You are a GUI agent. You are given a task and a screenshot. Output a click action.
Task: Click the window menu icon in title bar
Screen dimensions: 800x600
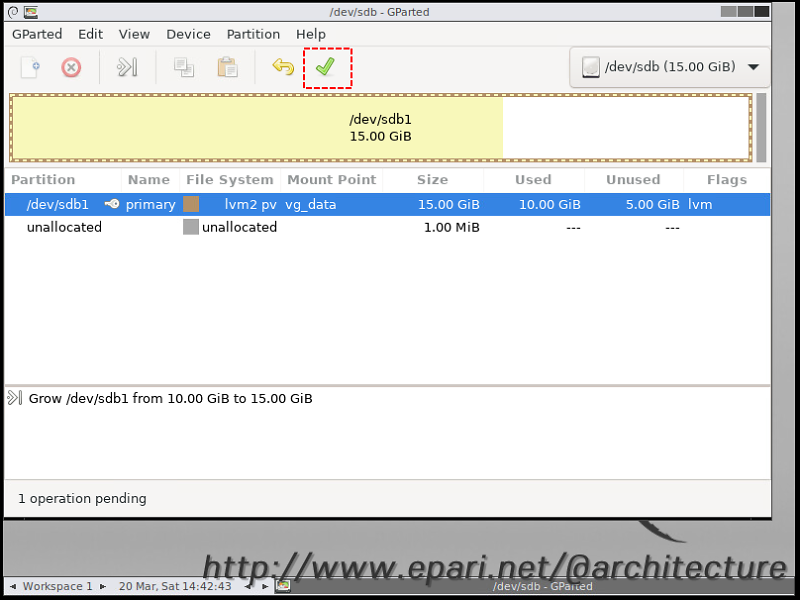tap(13, 12)
